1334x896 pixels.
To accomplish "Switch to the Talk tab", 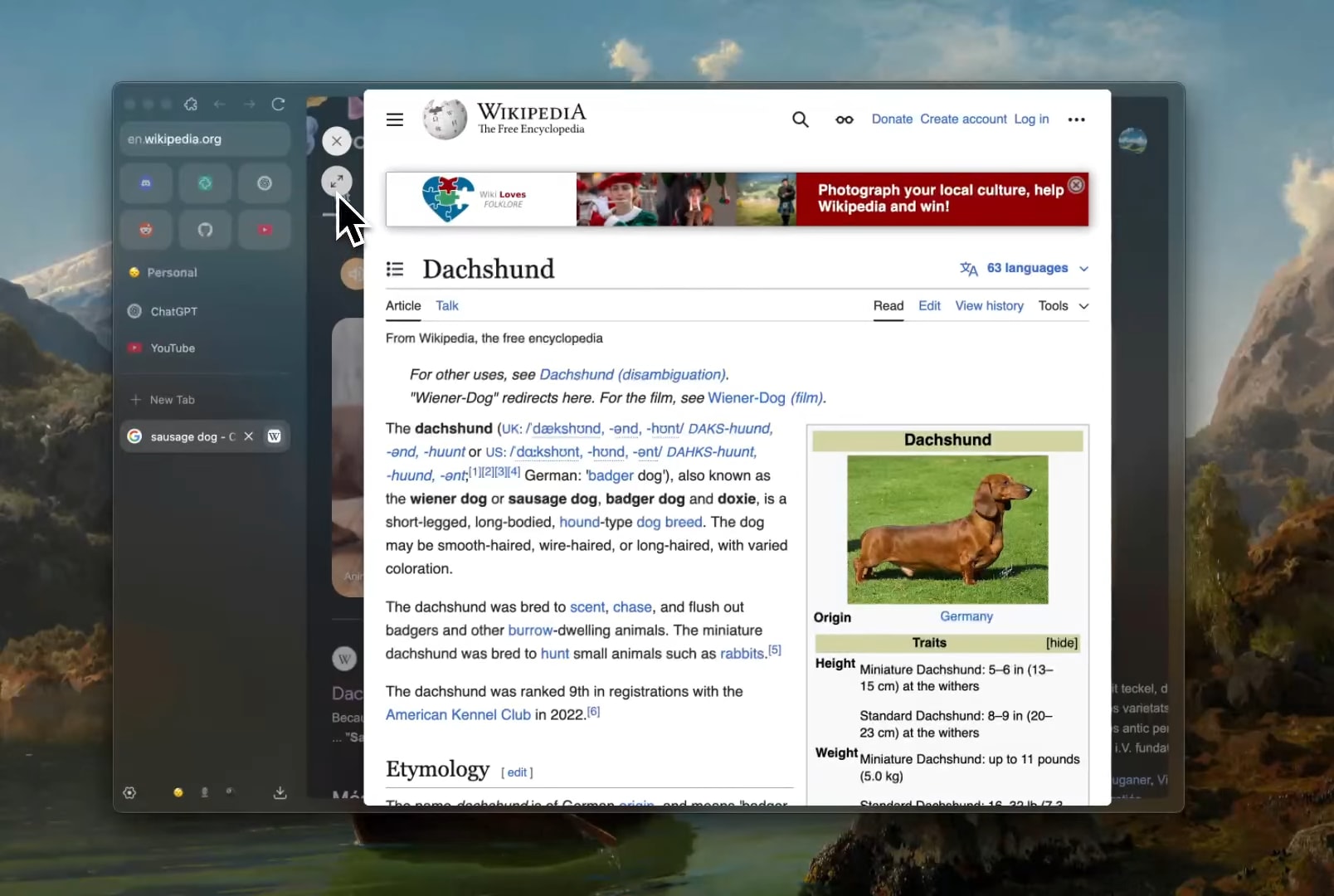I will point(447,306).
